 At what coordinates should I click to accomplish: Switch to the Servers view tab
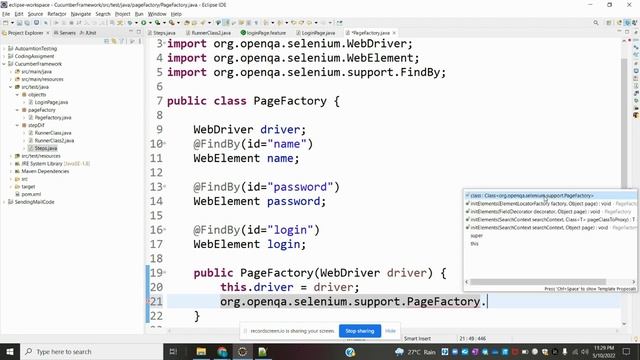point(64,33)
